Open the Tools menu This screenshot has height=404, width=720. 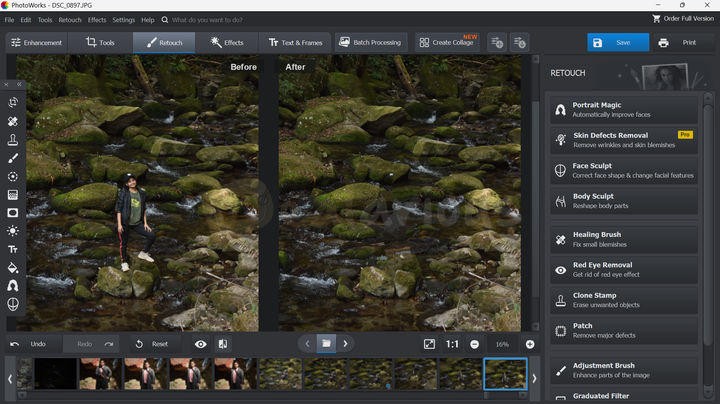tap(45, 20)
